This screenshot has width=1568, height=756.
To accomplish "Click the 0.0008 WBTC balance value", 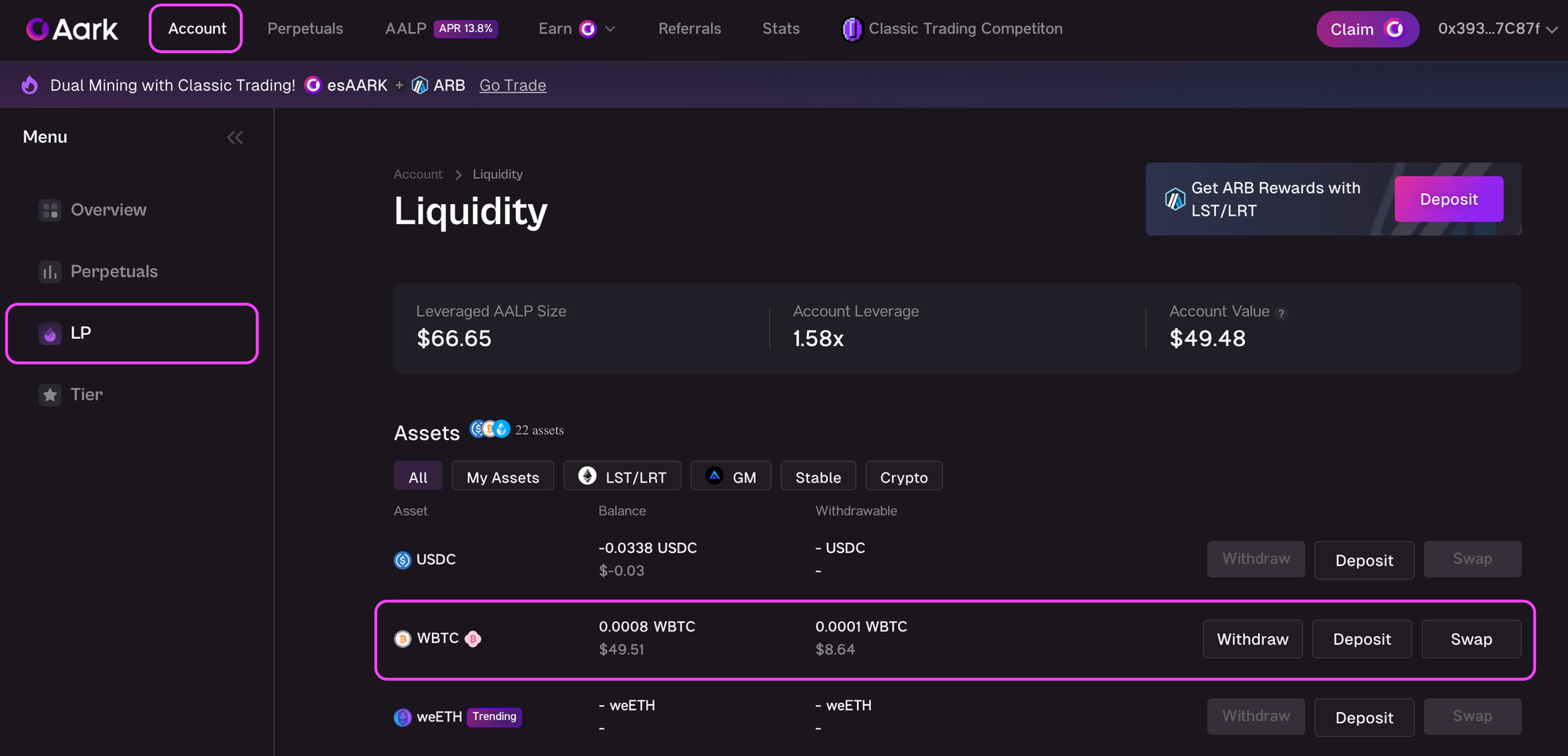I will tap(647, 627).
